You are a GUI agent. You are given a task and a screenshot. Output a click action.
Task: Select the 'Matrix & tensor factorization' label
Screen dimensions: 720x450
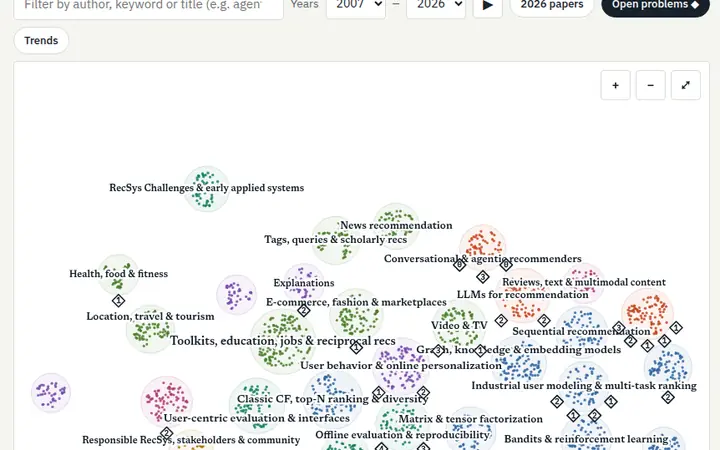coord(471,419)
